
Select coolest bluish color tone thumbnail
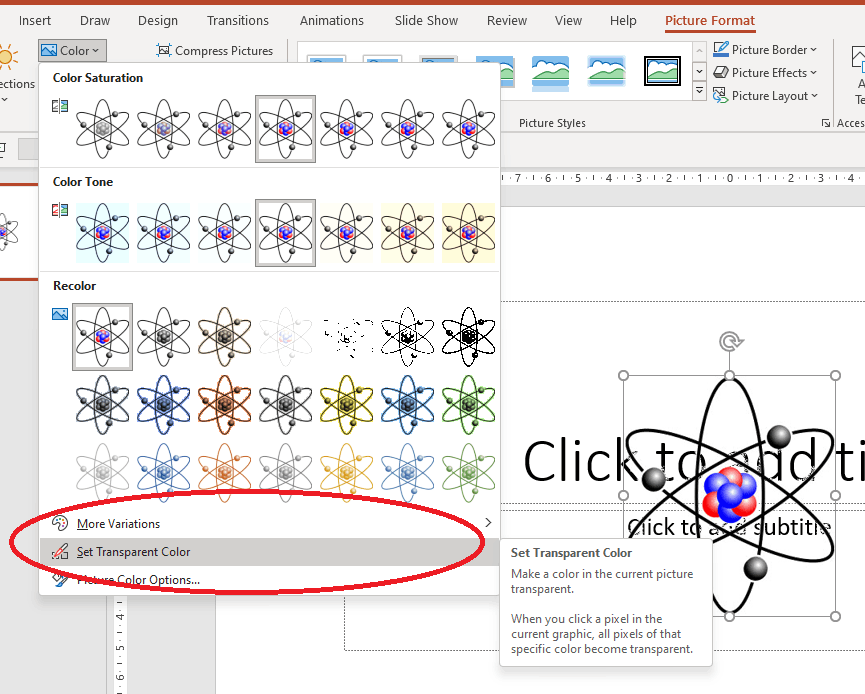pos(103,233)
